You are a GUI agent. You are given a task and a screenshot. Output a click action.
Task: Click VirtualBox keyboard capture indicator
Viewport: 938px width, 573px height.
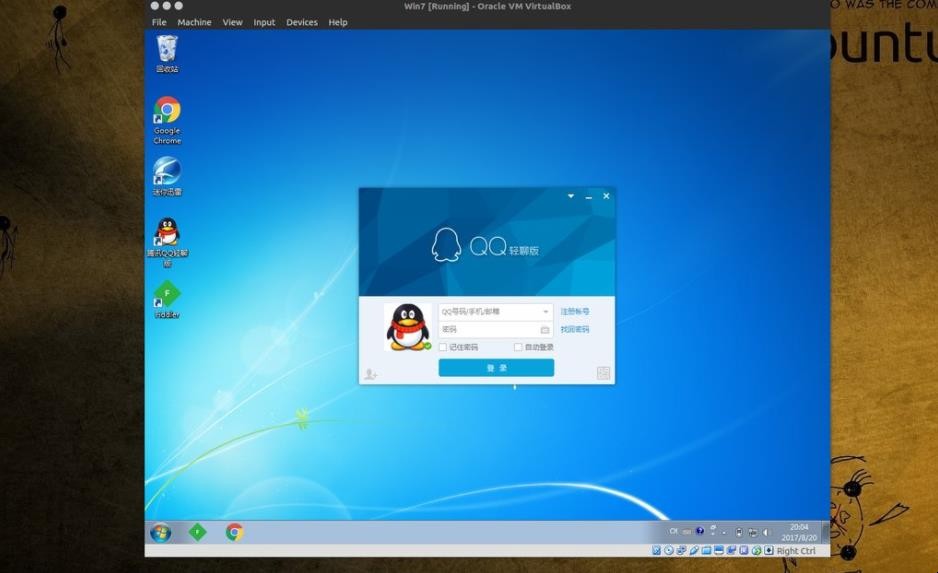(769, 550)
